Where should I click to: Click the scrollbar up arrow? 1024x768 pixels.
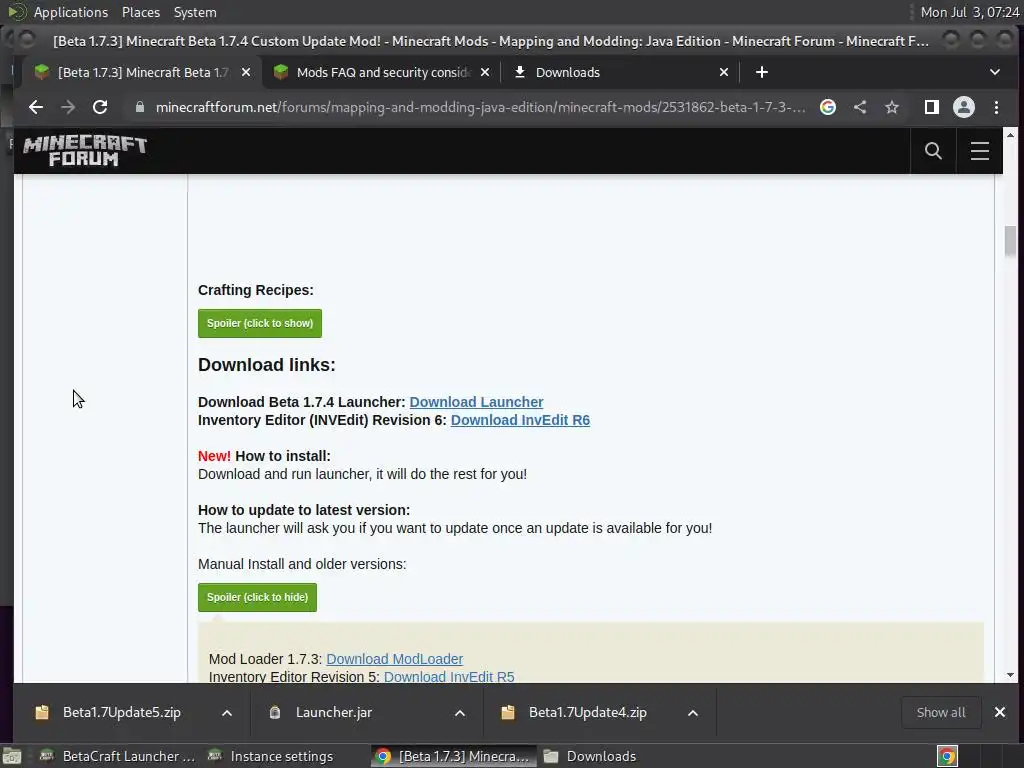1010,135
